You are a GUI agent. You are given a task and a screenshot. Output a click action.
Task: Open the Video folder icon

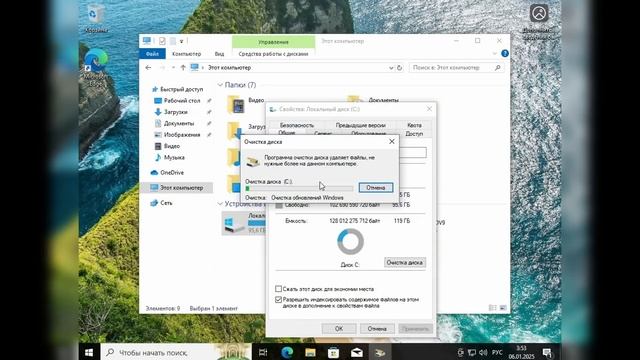pos(236,104)
